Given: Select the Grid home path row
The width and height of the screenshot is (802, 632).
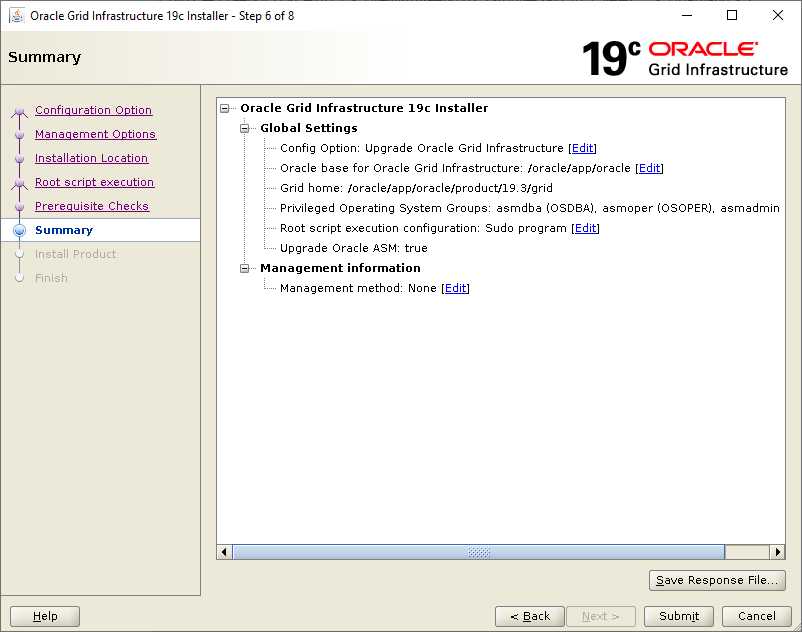Looking at the screenshot, I should coord(416,188).
